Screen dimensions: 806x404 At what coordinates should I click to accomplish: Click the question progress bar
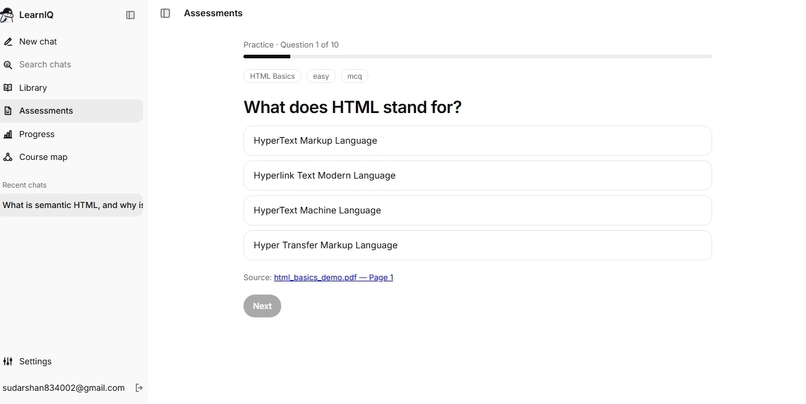[x=478, y=57]
